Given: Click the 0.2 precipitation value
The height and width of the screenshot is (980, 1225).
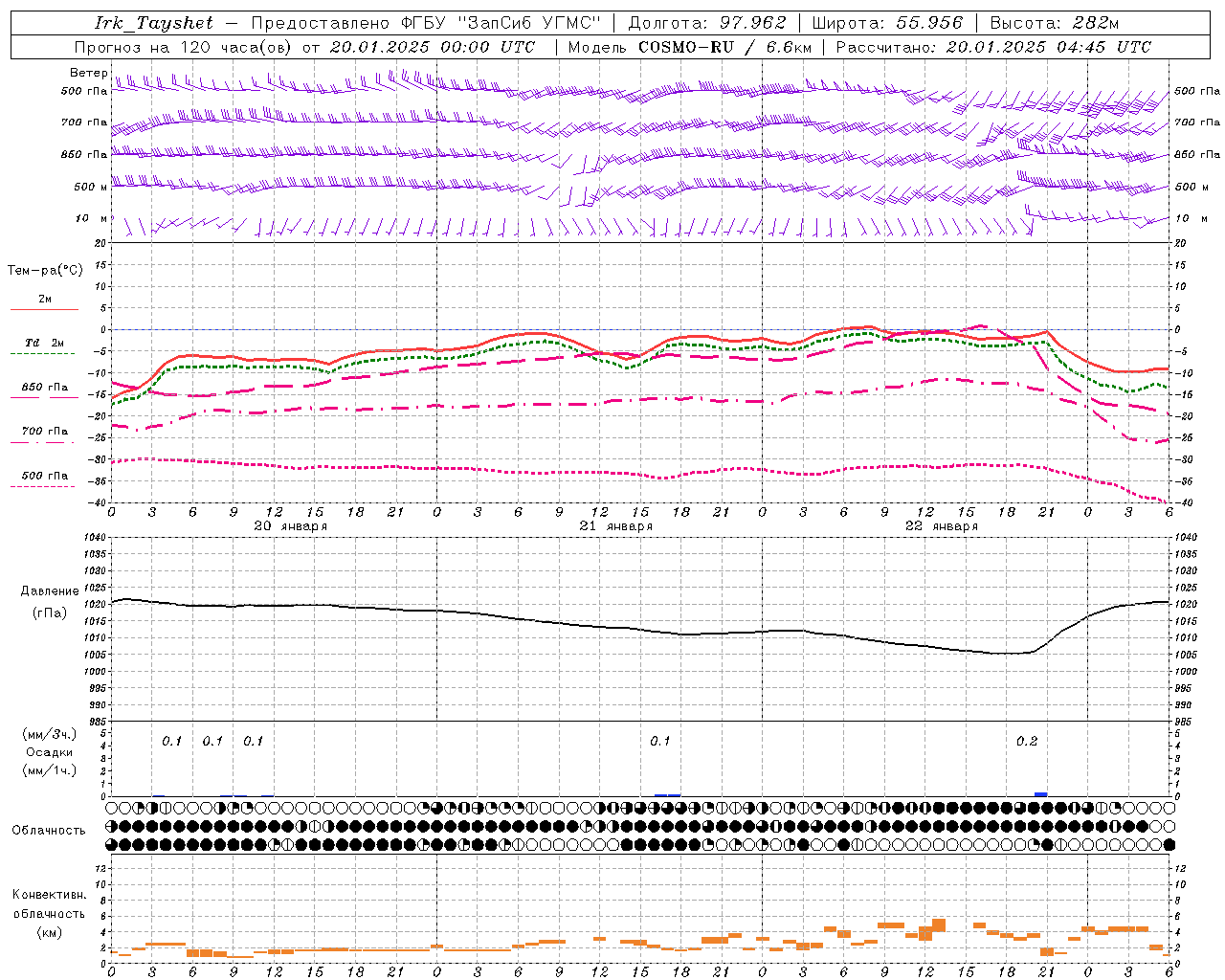Looking at the screenshot, I should click(1027, 742).
